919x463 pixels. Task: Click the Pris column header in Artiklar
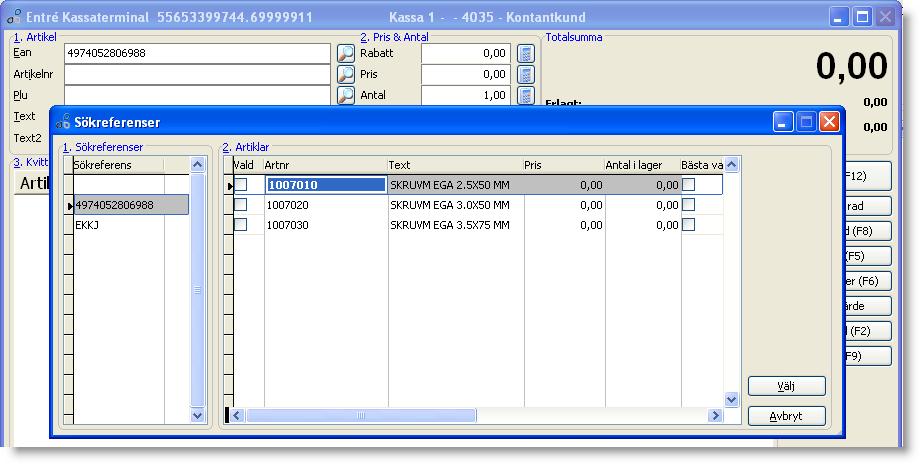tap(564, 165)
